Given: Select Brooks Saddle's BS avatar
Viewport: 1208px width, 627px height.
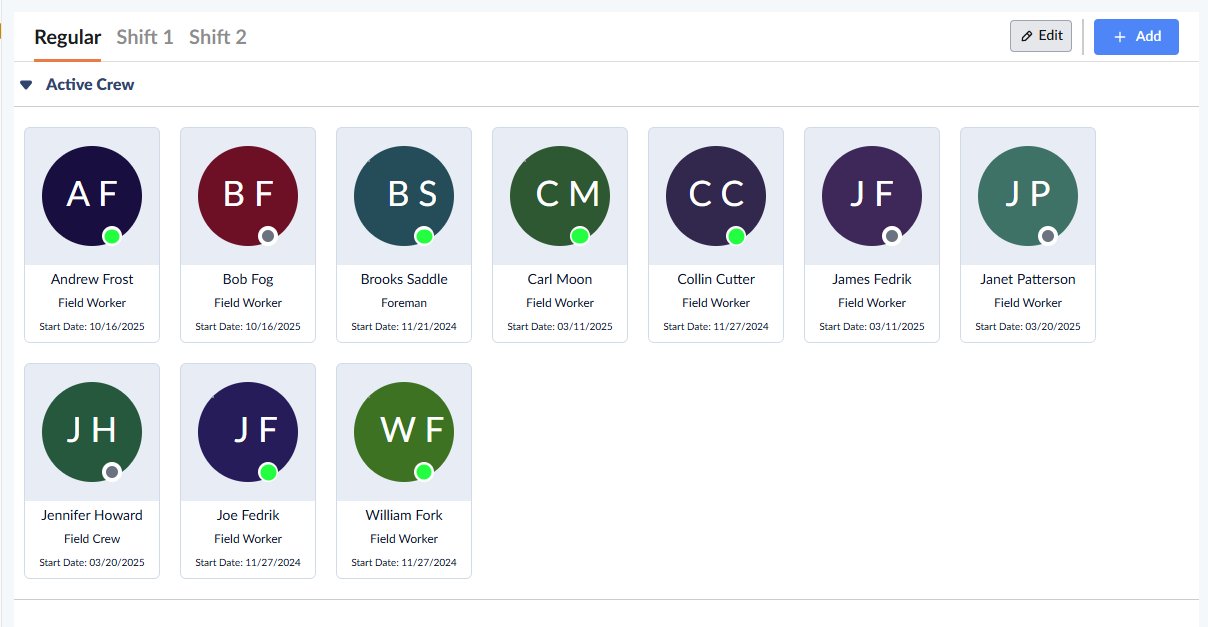Looking at the screenshot, I should point(404,196).
